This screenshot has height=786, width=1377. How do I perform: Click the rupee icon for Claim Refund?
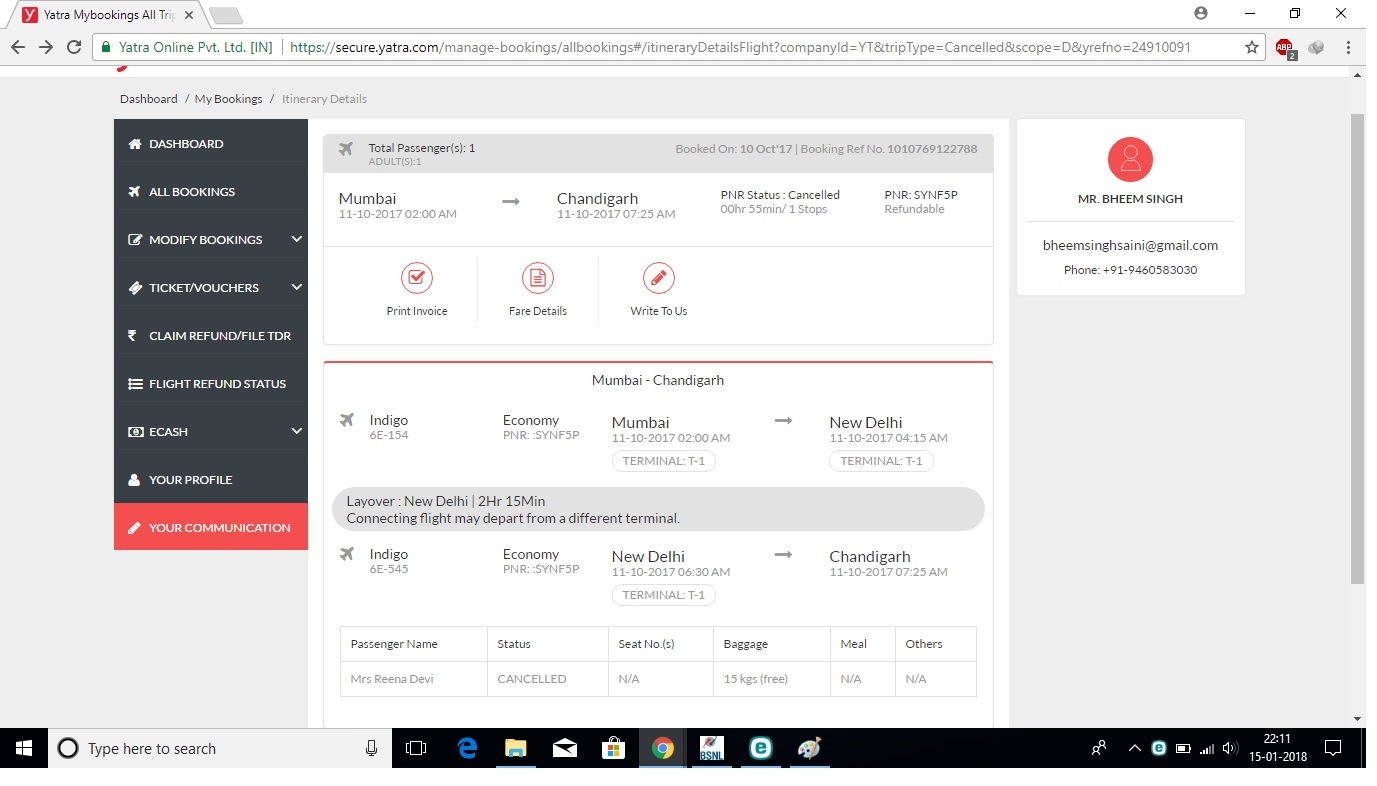pos(132,336)
